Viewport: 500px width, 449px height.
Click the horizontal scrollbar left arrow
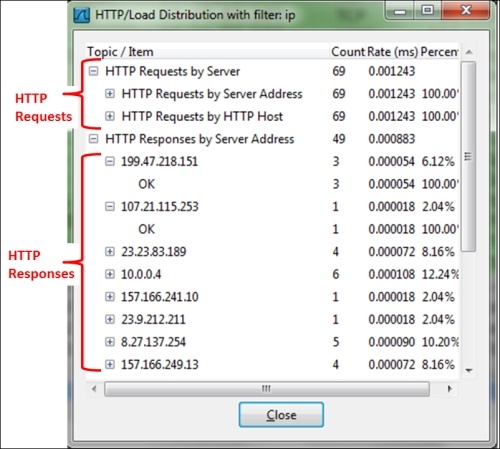click(x=94, y=389)
